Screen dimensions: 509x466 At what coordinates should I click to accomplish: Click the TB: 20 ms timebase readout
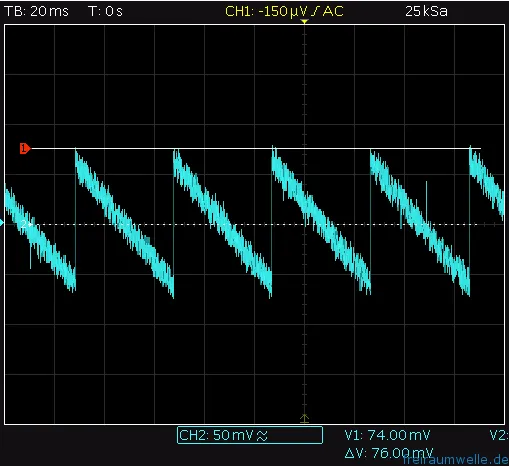36,11
